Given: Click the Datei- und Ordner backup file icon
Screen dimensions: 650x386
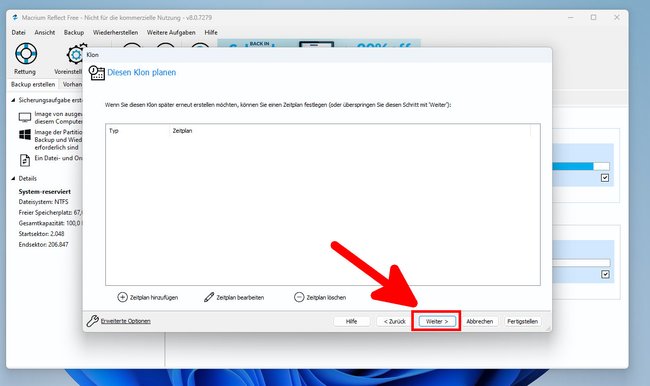Looking at the screenshot, I should point(25,160).
